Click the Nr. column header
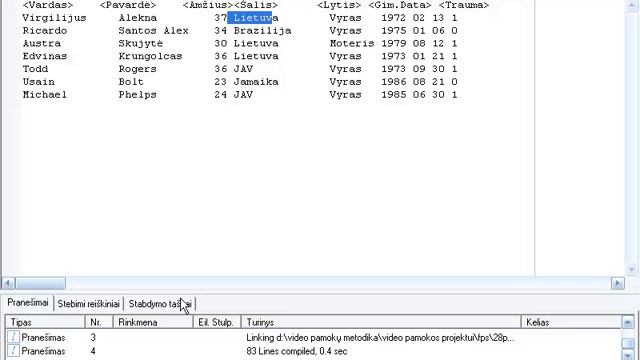 click(x=99, y=322)
